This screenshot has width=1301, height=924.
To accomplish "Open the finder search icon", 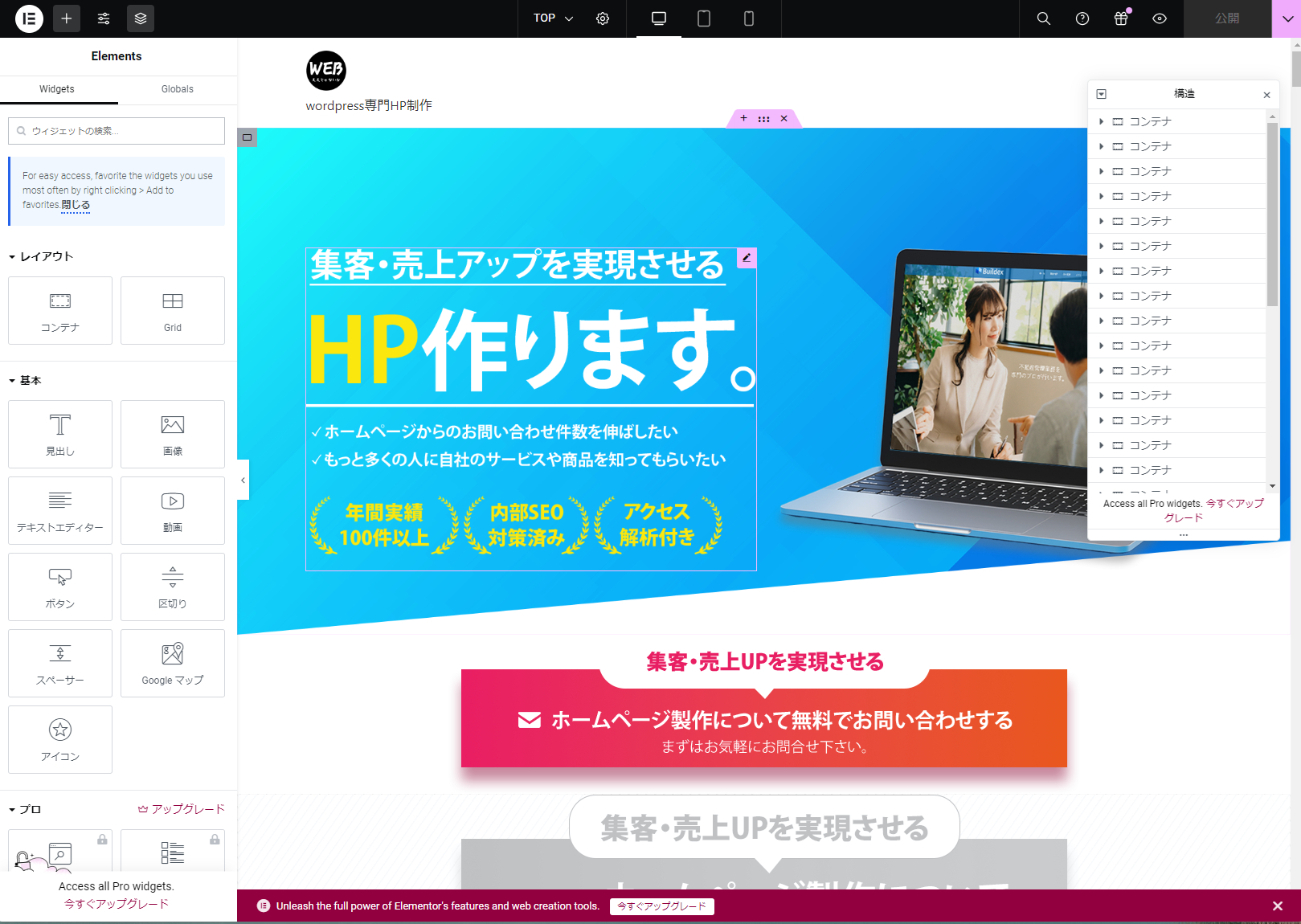I will (x=1044, y=18).
